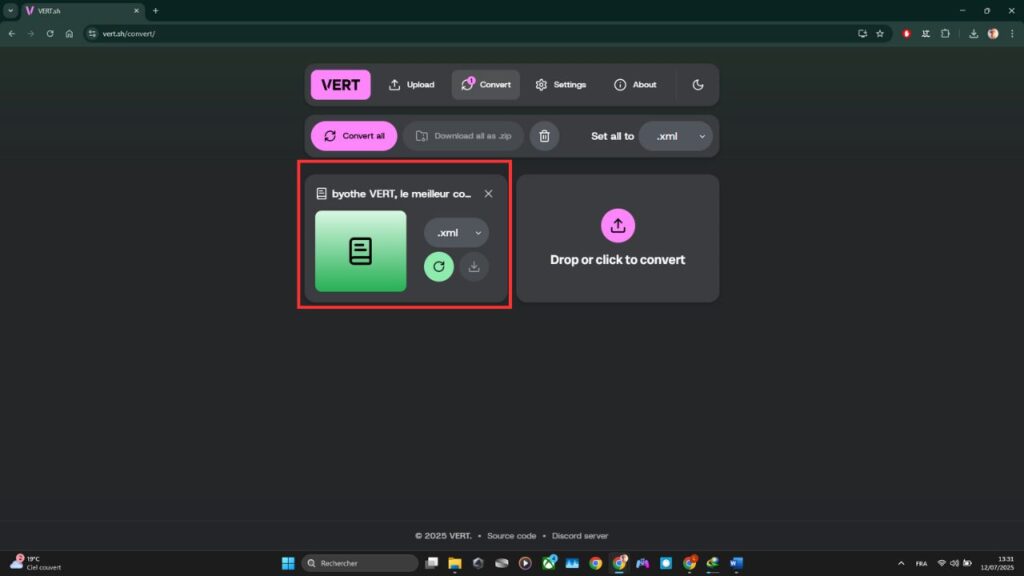1024x576 pixels.
Task: Open the Chrome three-dot menu
Action: point(1012,34)
